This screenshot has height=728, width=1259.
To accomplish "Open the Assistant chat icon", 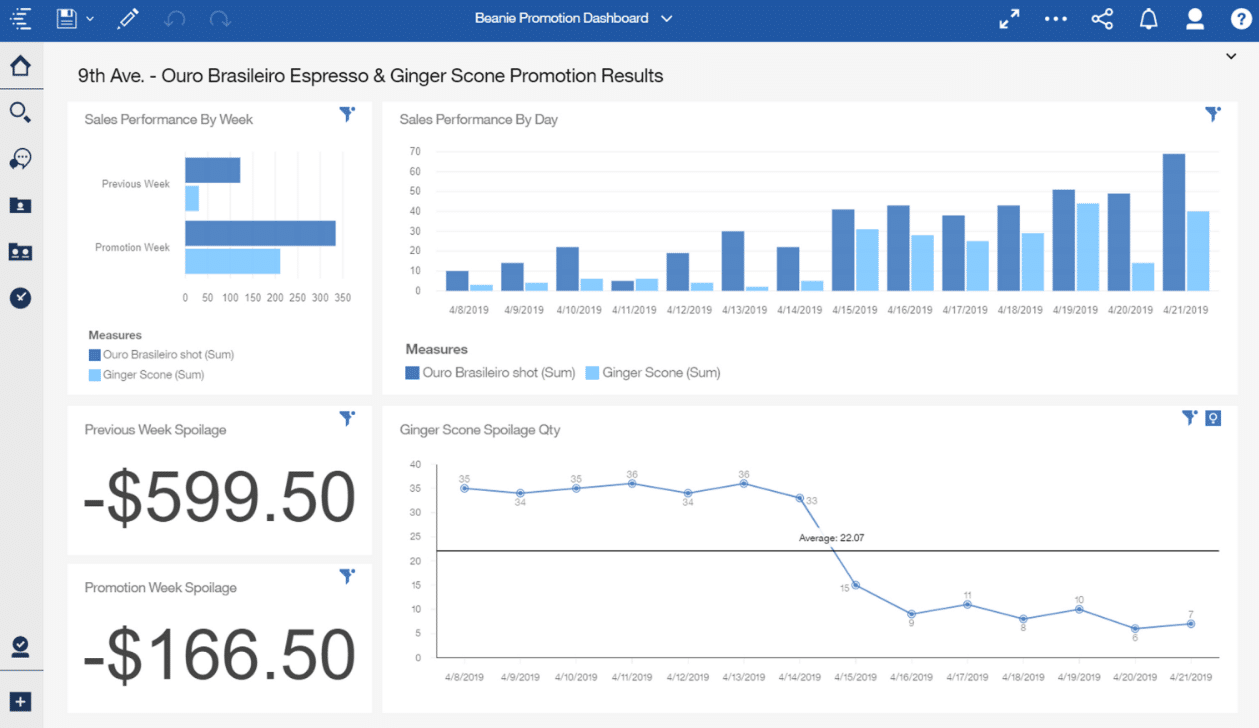I will 20,159.
